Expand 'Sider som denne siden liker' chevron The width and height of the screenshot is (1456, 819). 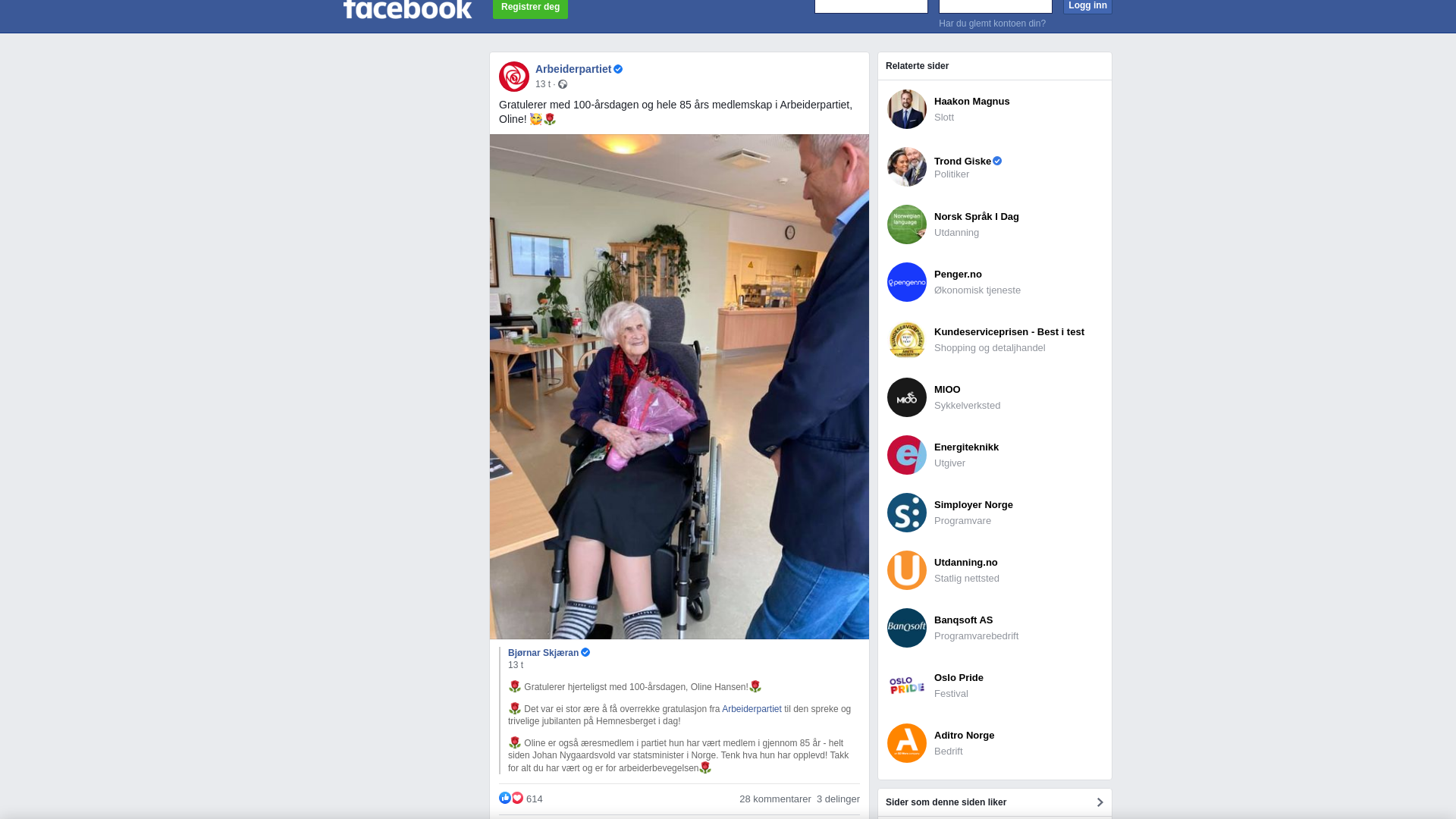coord(1100,802)
